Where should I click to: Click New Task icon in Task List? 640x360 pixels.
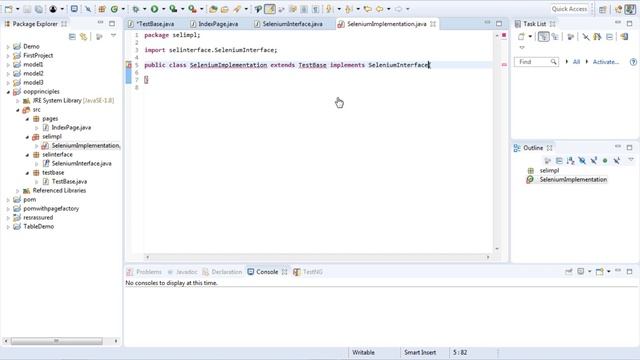[x=521, y=37]
